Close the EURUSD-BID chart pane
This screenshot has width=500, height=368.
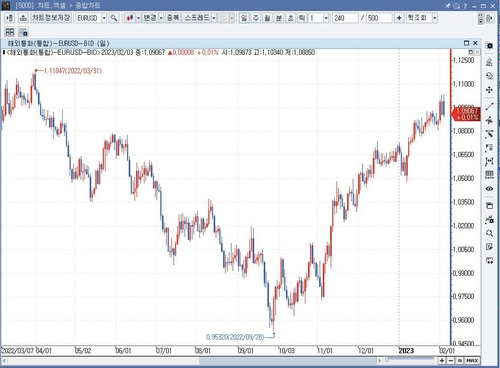pyautogui.click(x=475, y=43)
